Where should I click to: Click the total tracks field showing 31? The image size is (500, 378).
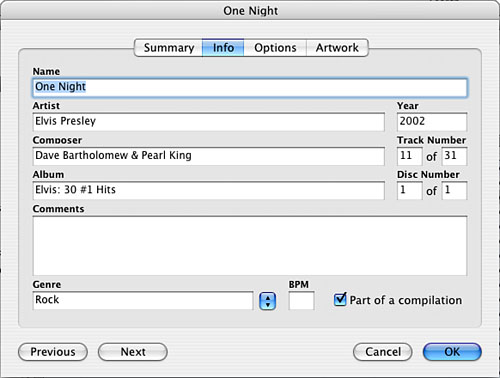click(454, 156)
